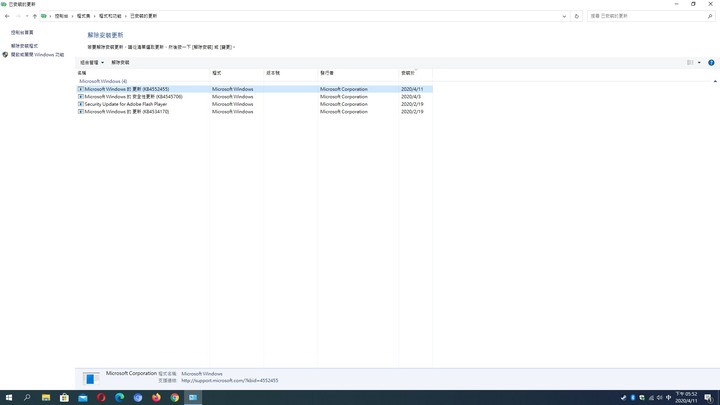Open Microsoft Store from taskbar
Viewport: 720px width, 405px height.
coord(64,398)
